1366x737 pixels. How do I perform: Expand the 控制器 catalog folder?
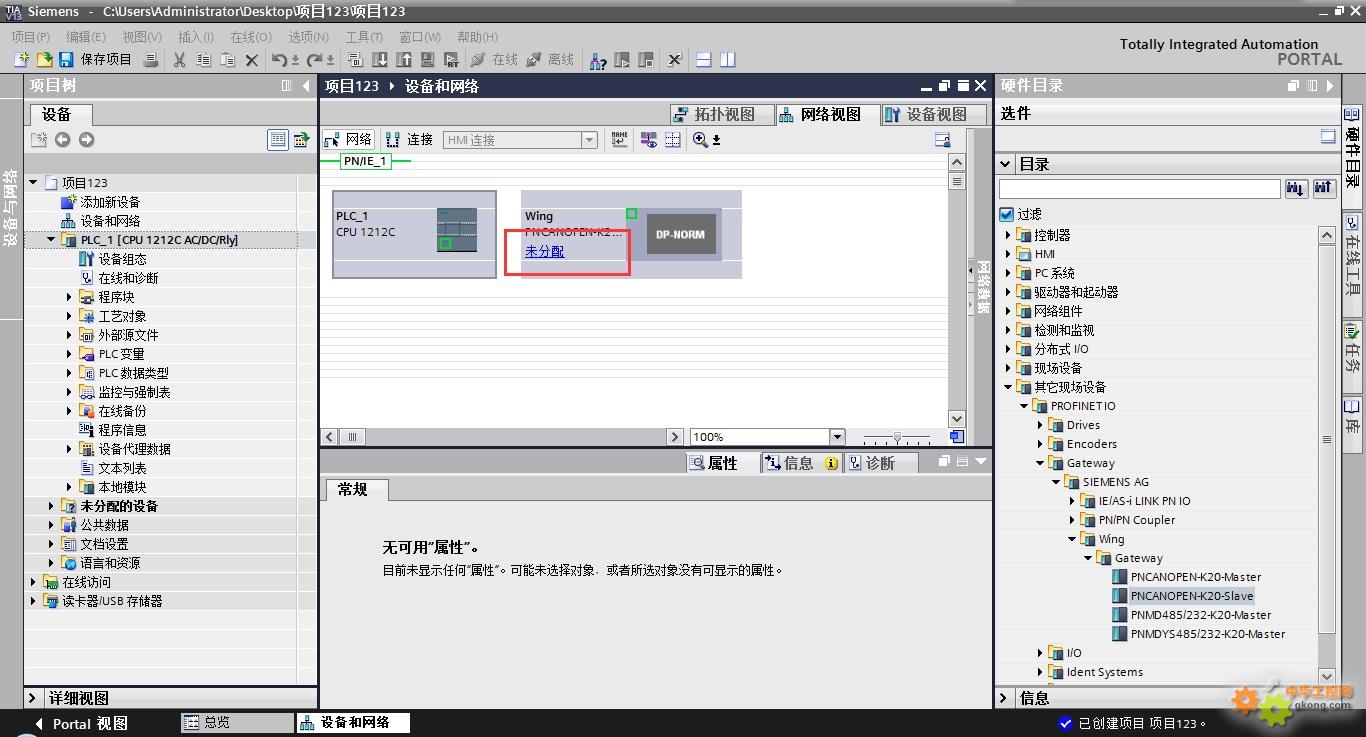pos(1008,235)
